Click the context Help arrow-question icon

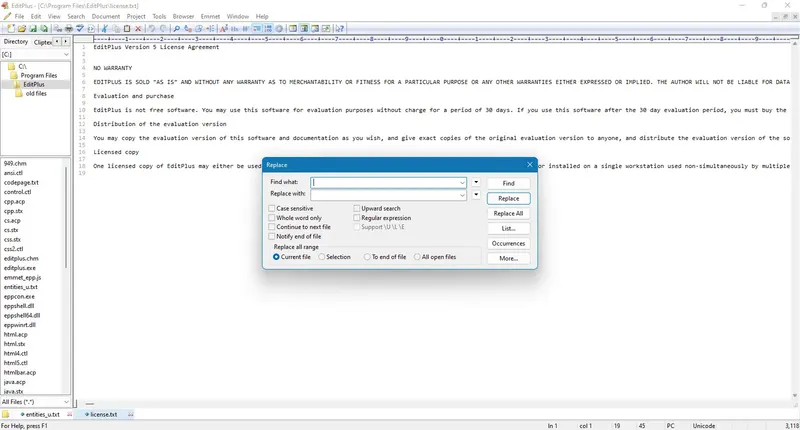tap(340, 29)
